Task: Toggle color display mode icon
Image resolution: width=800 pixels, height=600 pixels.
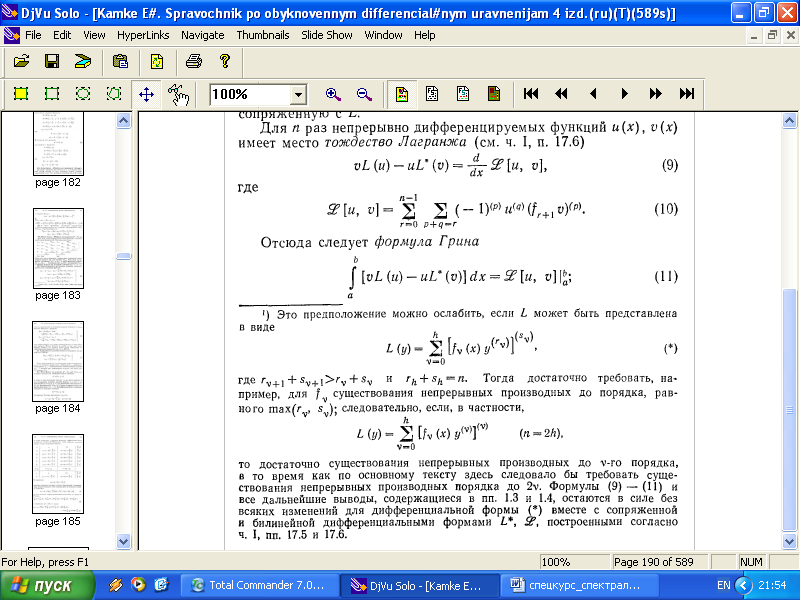Action: [x=402, y=94]
